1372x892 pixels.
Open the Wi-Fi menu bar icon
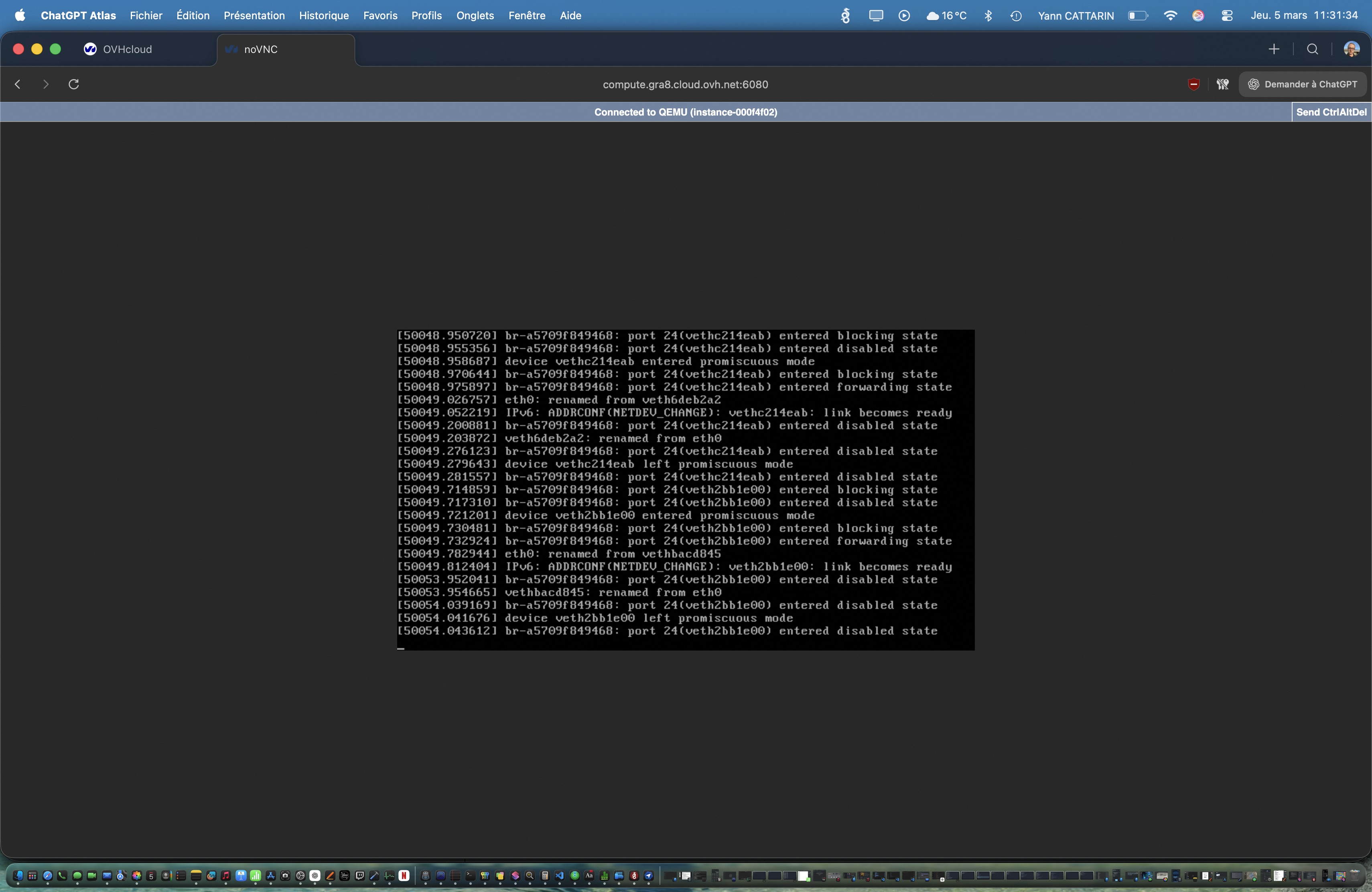pos(1170,16)
